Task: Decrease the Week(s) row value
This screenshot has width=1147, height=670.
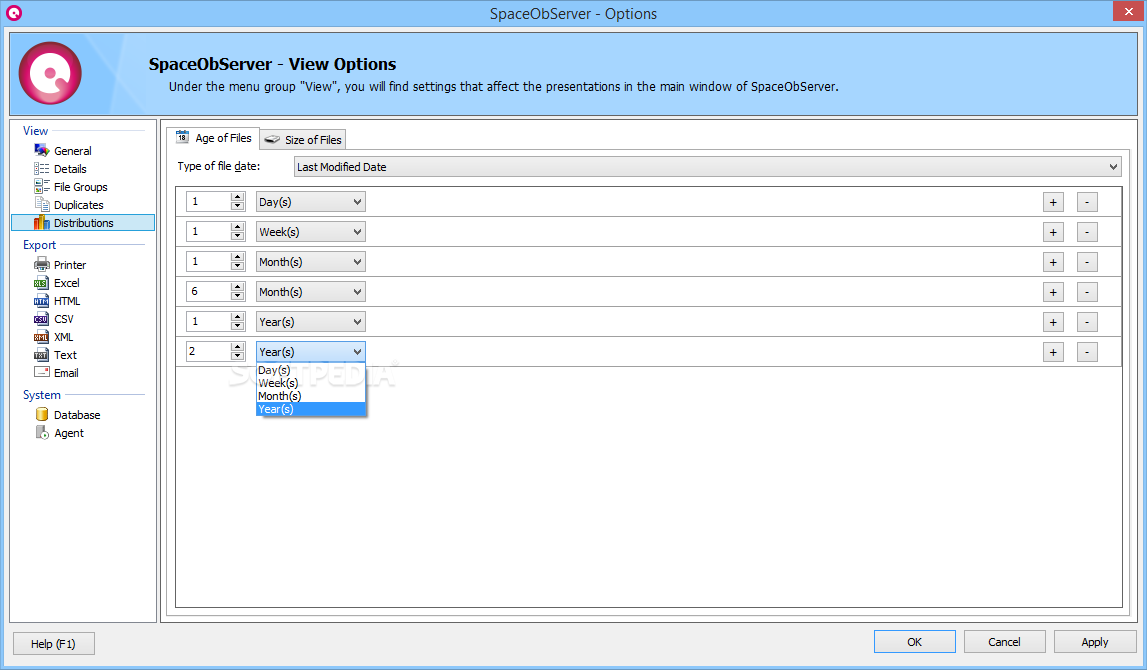Action: [237, 236]
